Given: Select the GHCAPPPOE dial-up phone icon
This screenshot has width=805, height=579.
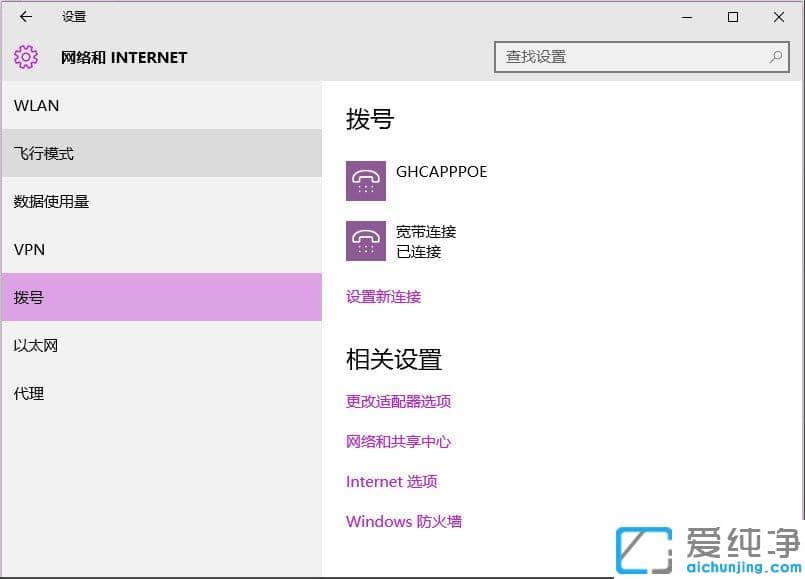Looking at the screenshot, I should (366, 181).
